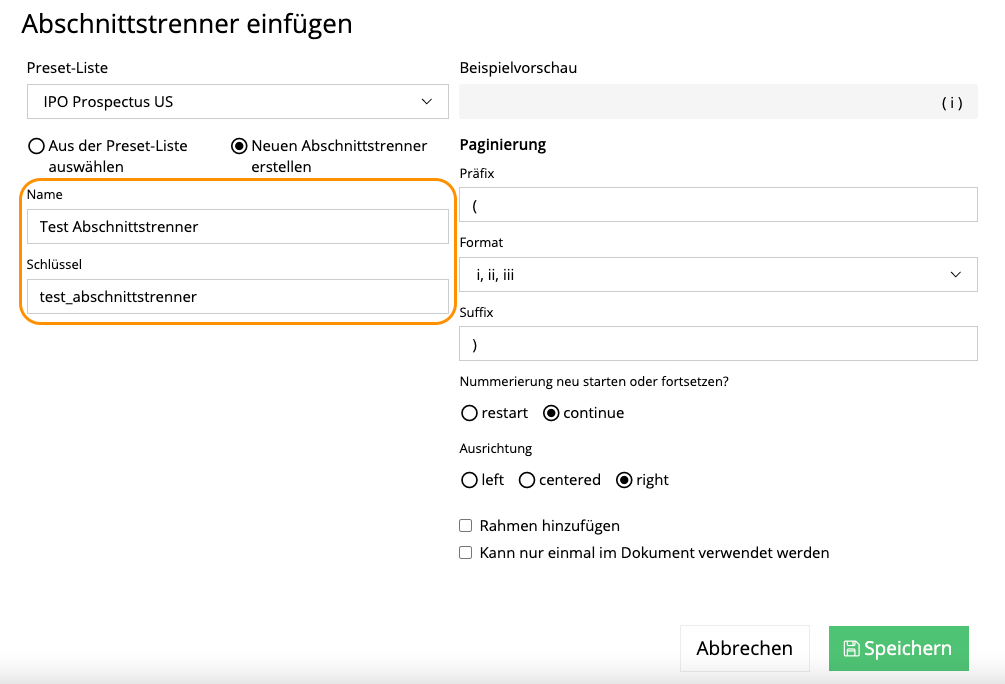Click the Suffix input field
This screenshot has width=1005, height=684.
[718, 344]
